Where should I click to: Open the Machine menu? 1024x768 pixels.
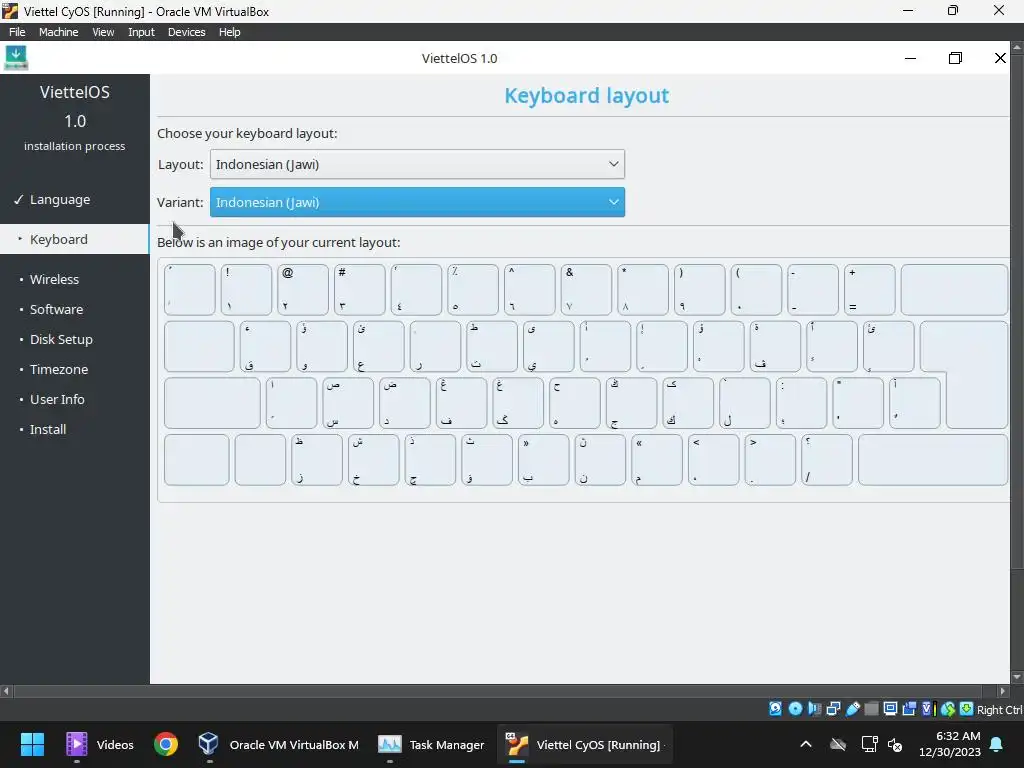(58, 31)
